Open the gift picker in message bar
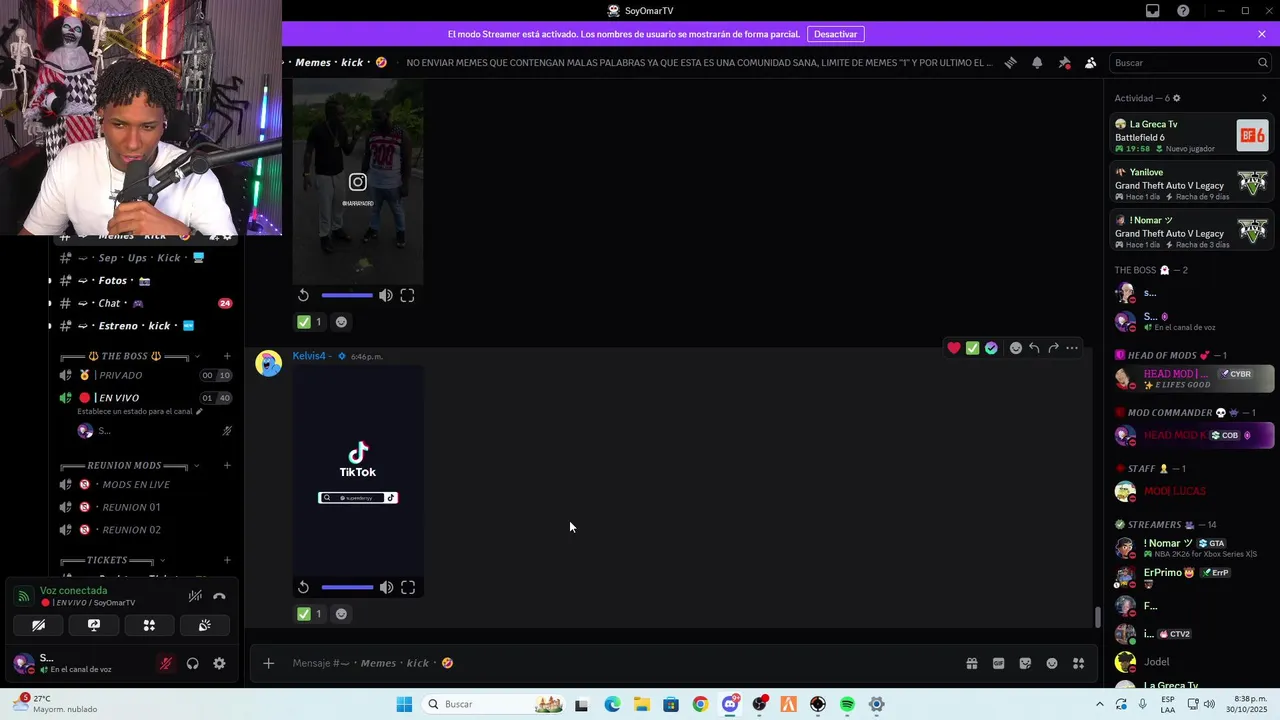The height and width of the screenshot is (720, 1280). coord(971,663)
